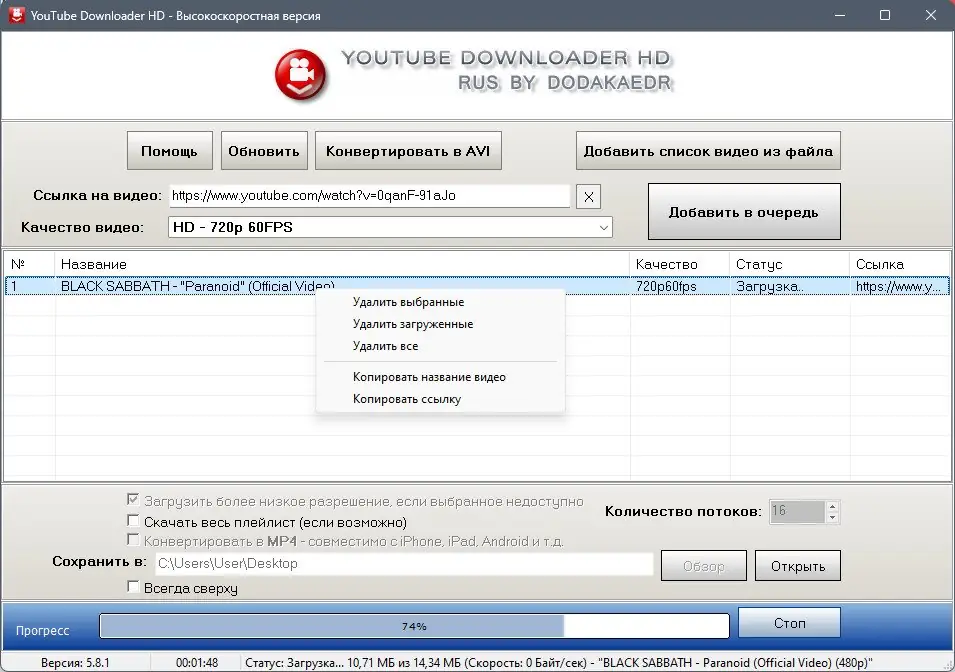Enable Скачать весь плейлист checkbox
955x672 pixels.
click(x=133, y=520)
